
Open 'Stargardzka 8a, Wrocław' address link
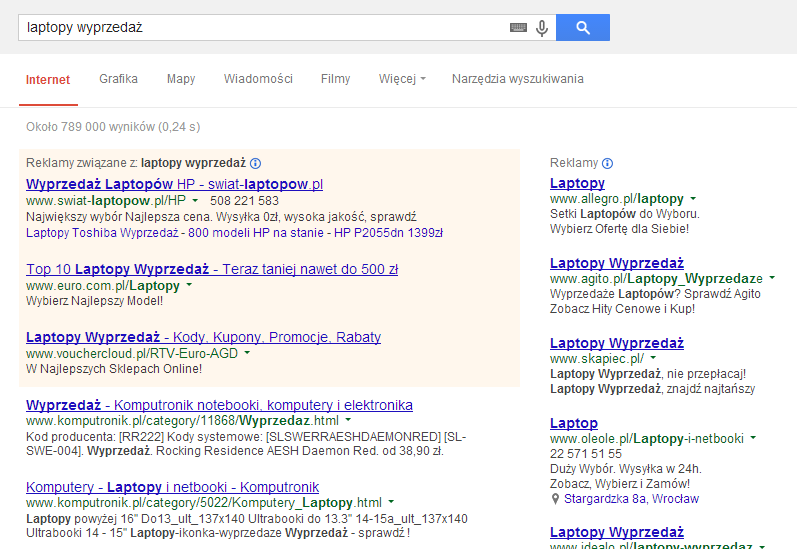(x=631, y=499)
